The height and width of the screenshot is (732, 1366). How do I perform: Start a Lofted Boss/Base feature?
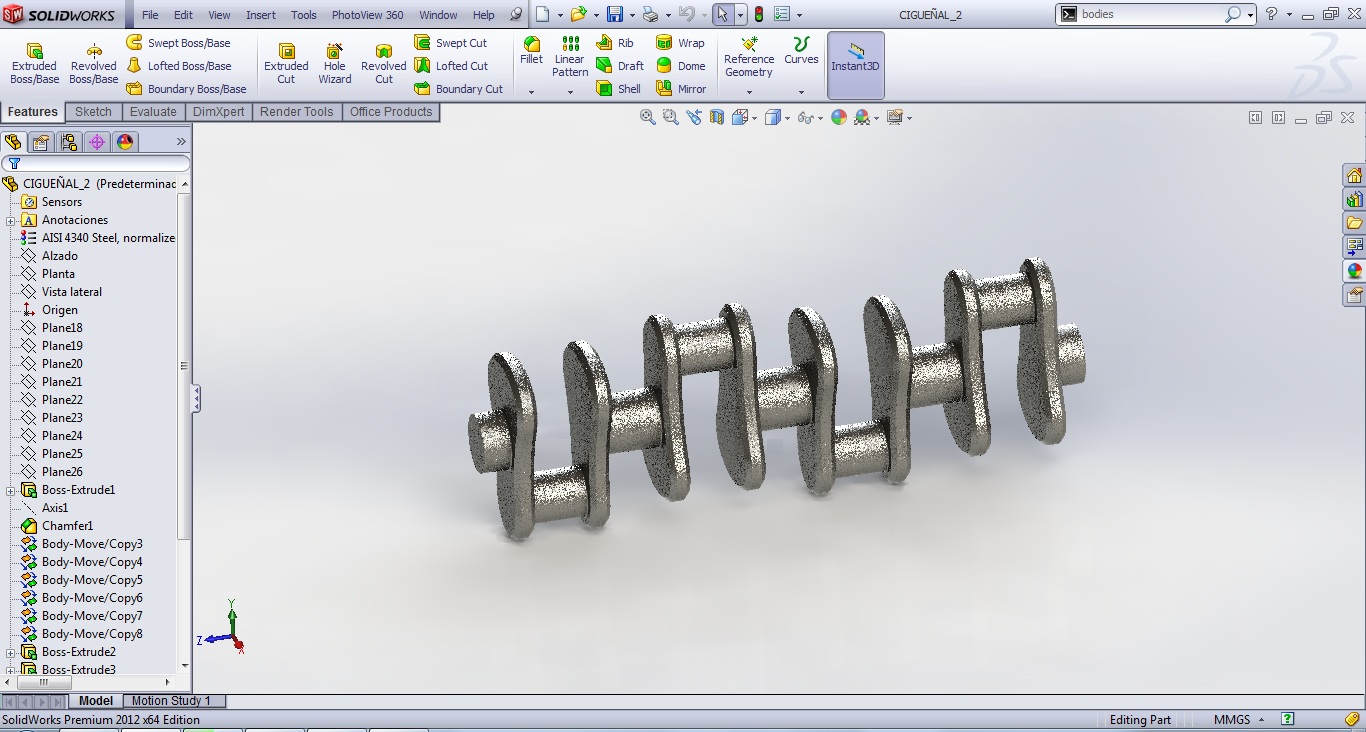pos(178,66)
